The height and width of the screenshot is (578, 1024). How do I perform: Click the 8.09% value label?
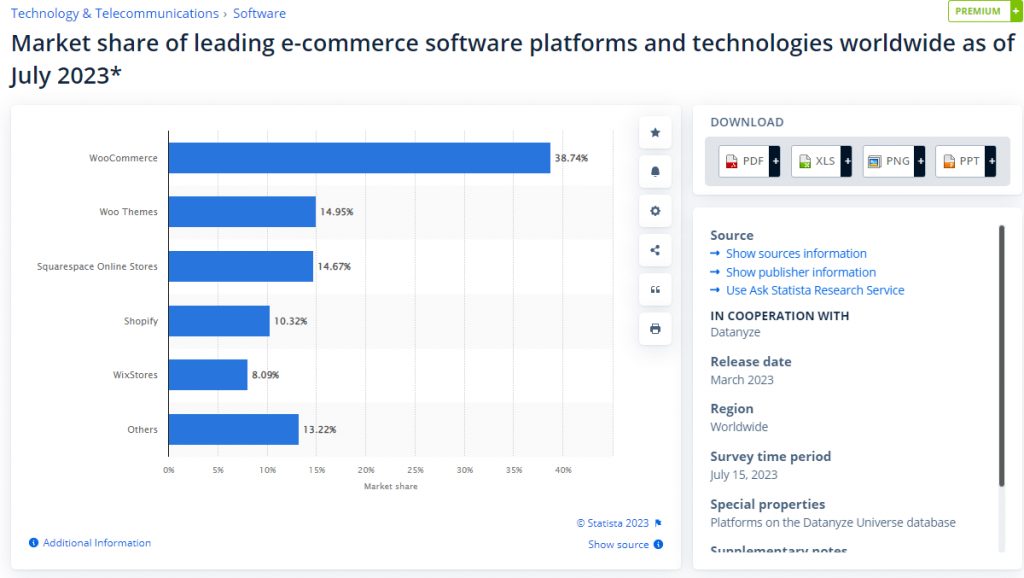[265, 375]
